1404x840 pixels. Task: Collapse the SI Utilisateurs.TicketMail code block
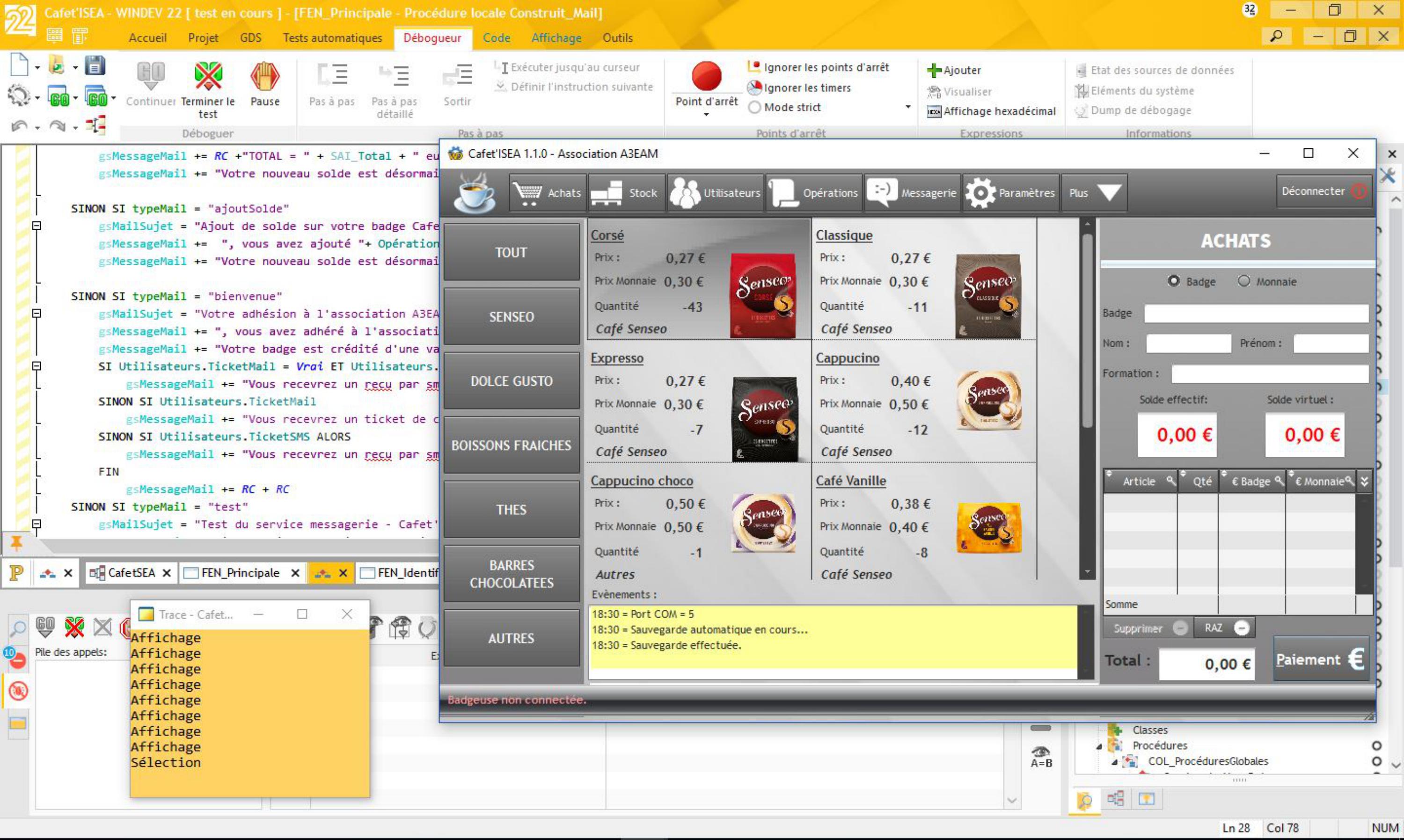point(37,366)
